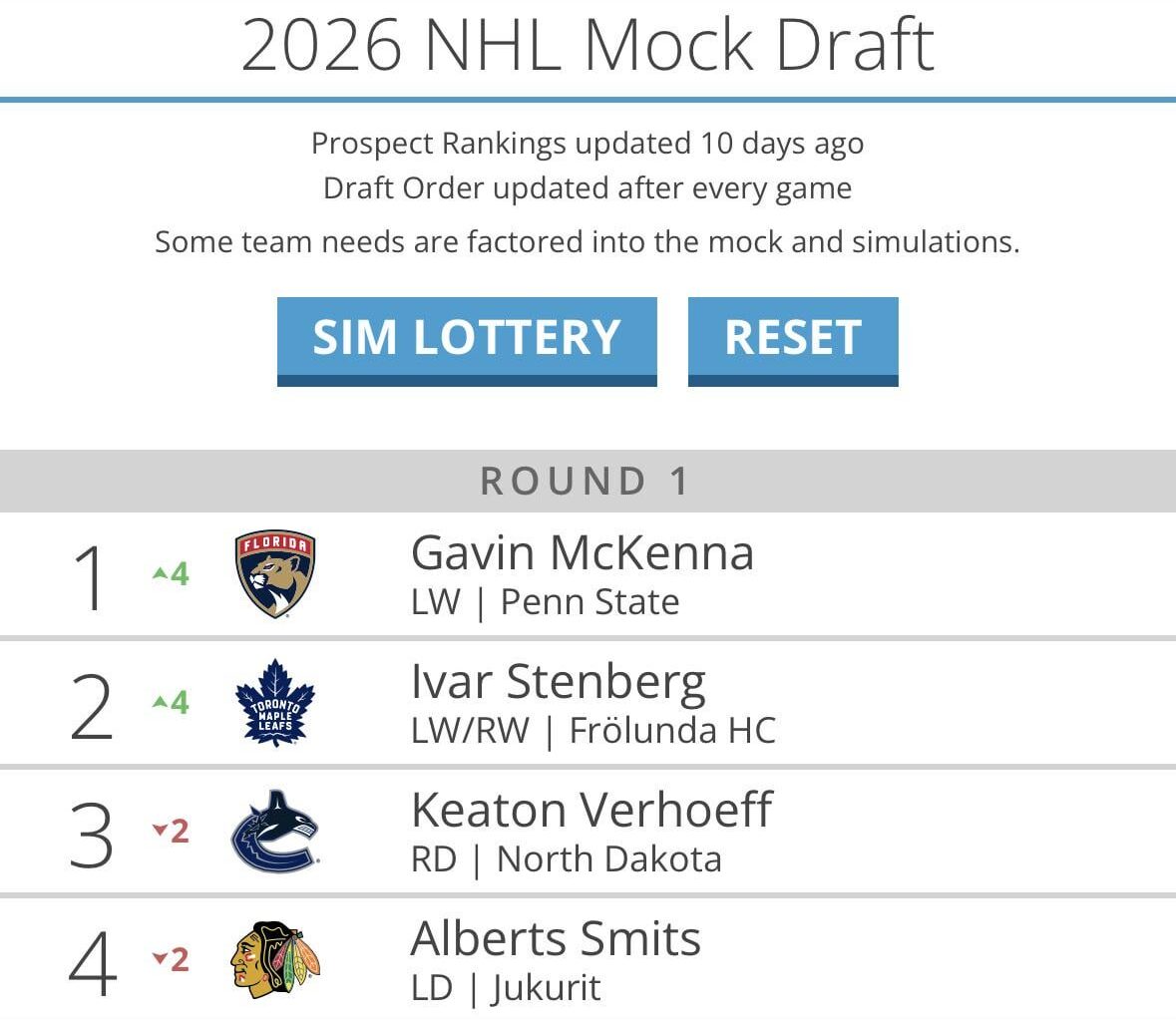This screenshot has height=1021, width=1176.
Task: Click the ROUND 1 section header
Action: (x=588, y=481)
